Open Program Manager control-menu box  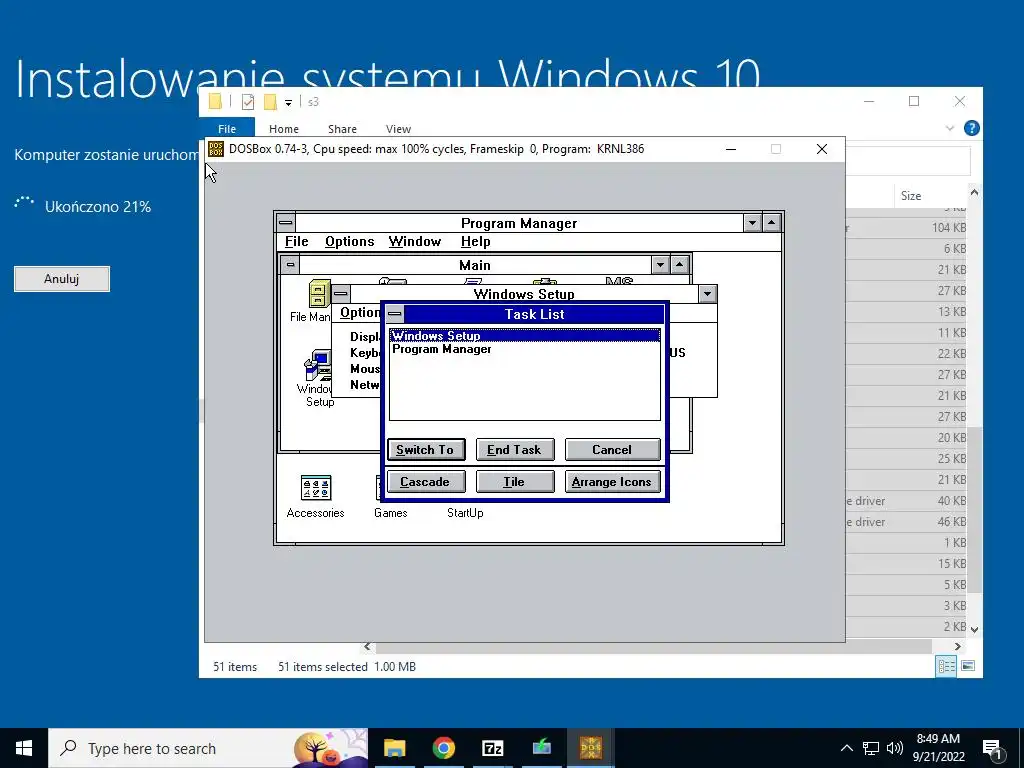tap(286, 223)
